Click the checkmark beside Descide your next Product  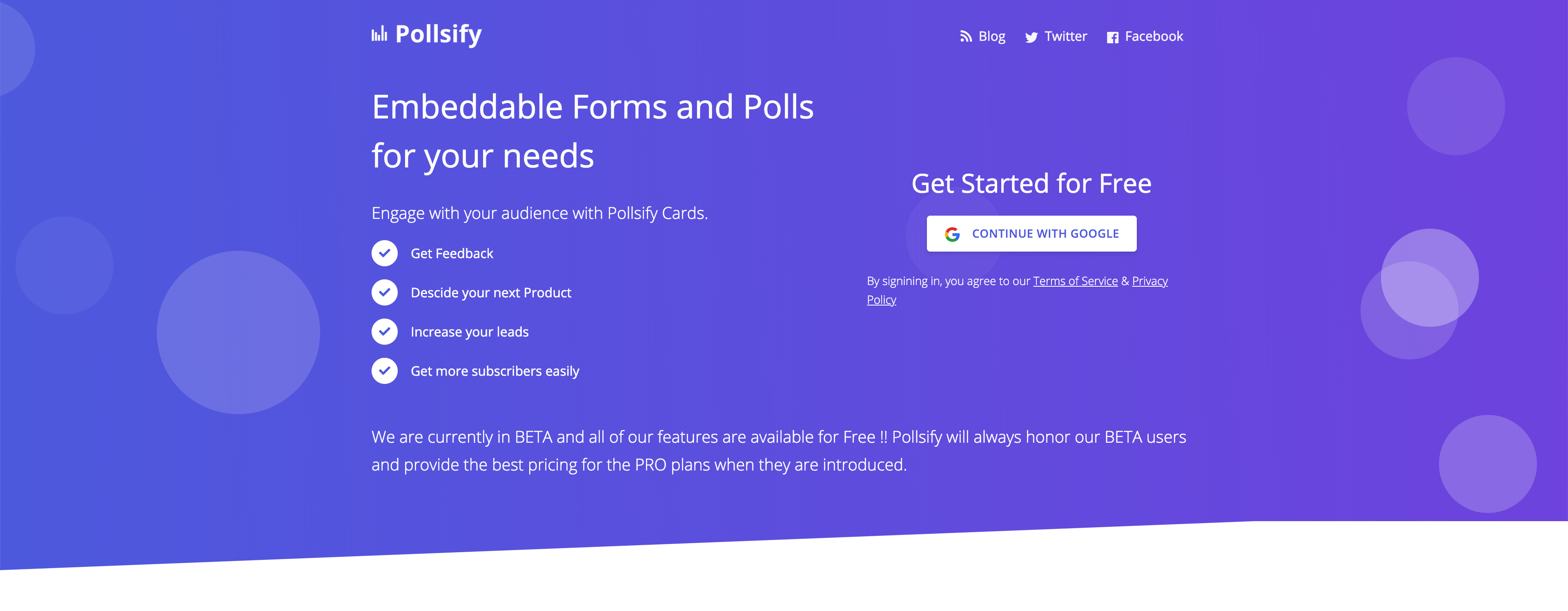tap(384, 292)
